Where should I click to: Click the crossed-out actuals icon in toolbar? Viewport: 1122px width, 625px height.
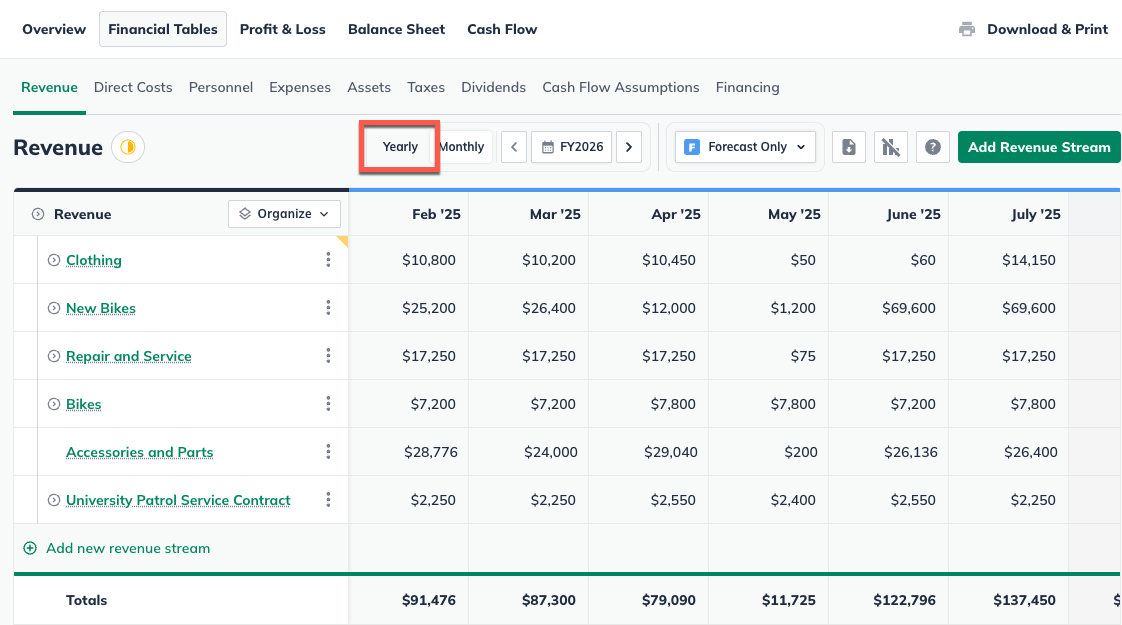(x=890, y=147)
